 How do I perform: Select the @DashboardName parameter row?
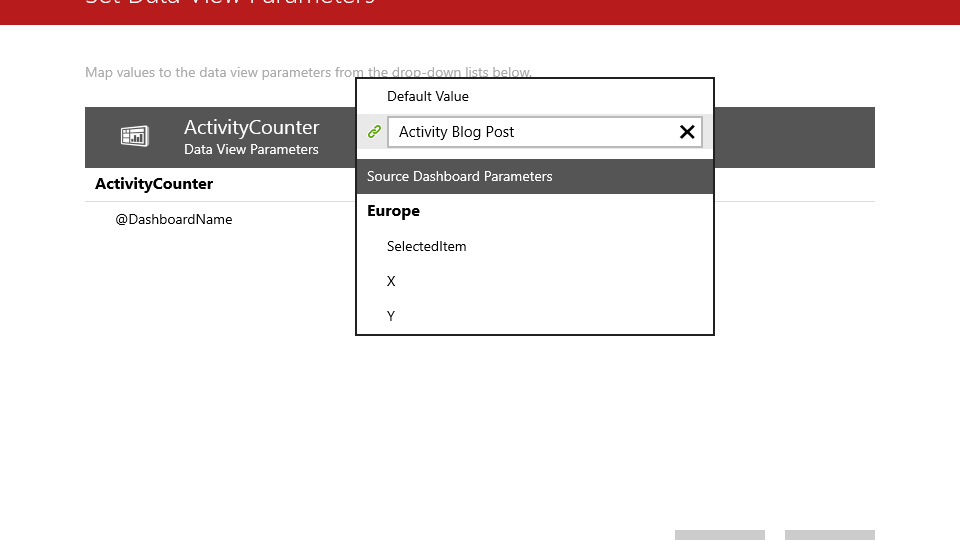(174, 219)
